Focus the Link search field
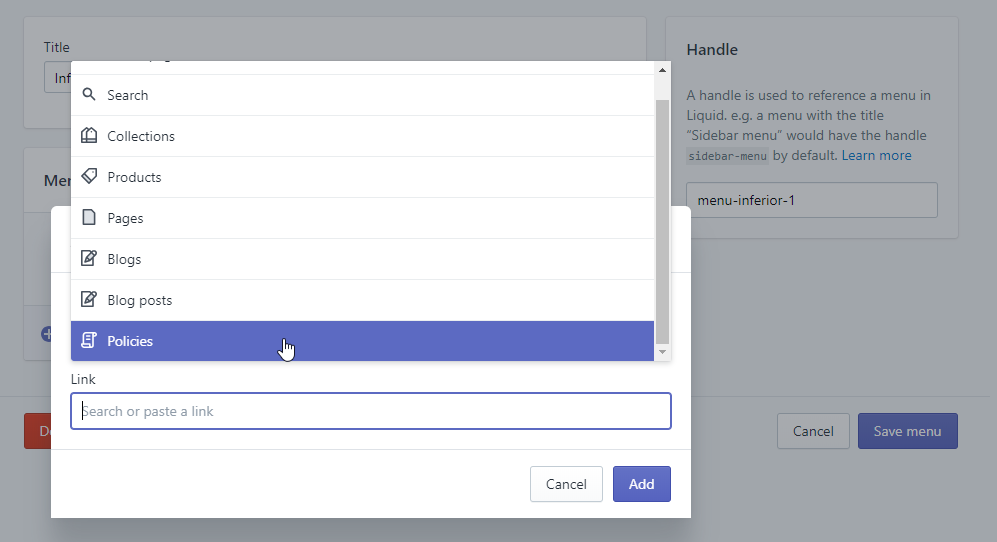The image size is (997, 542). tap(370, 411)
